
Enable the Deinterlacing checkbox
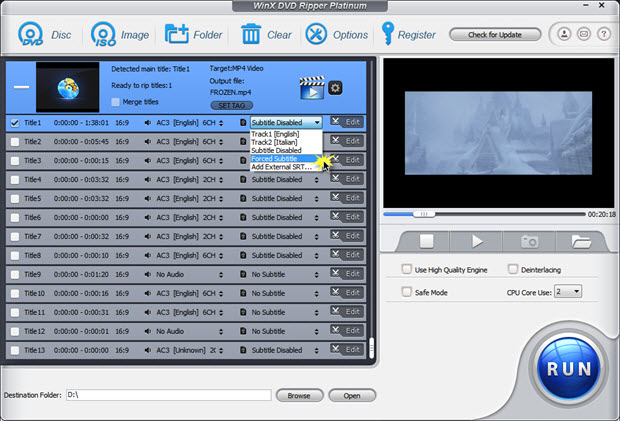(x=513, y=269)
